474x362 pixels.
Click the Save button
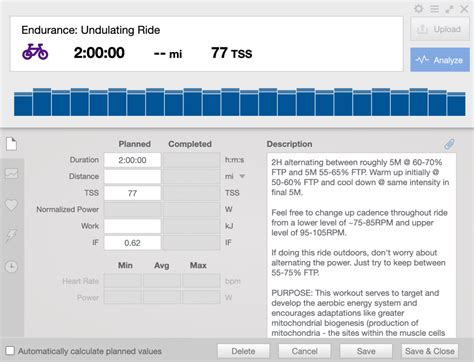366,351
